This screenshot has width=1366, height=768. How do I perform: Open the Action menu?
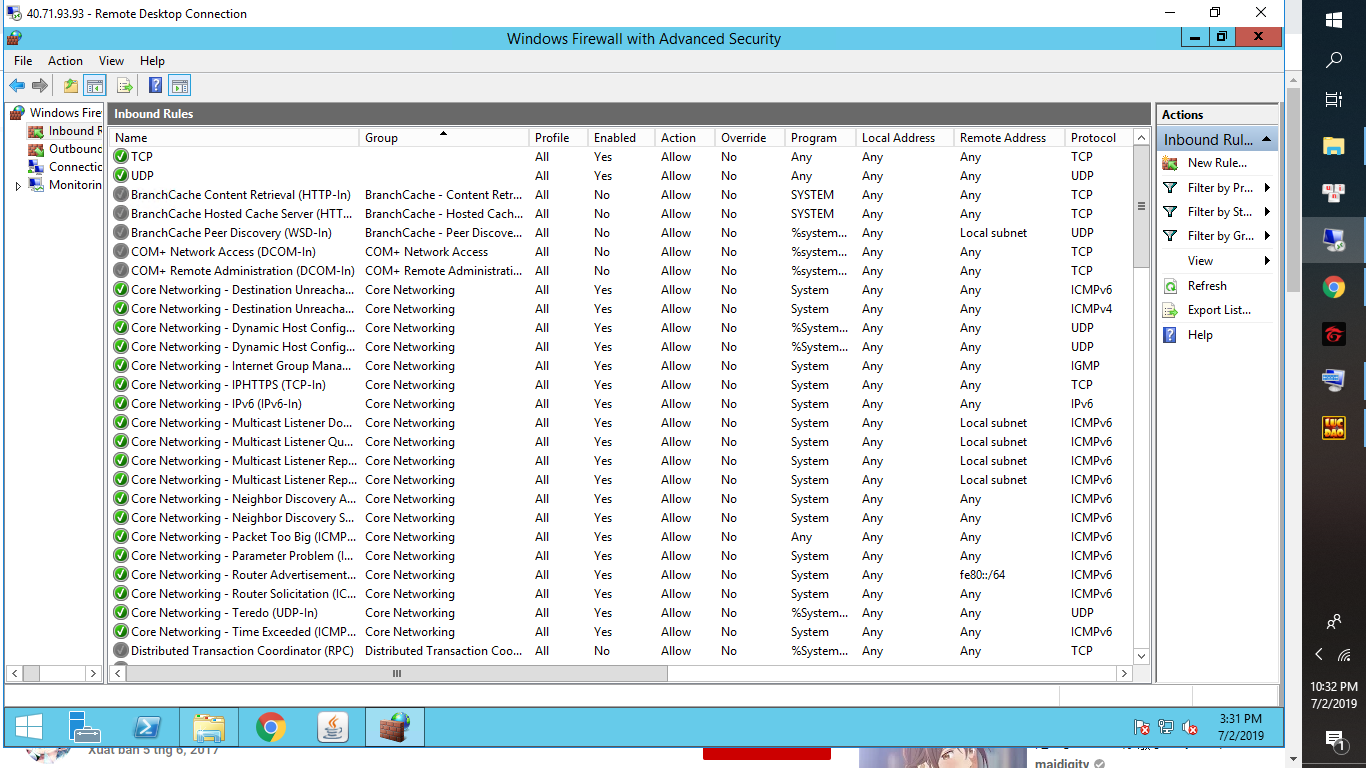tap(65, 61)
